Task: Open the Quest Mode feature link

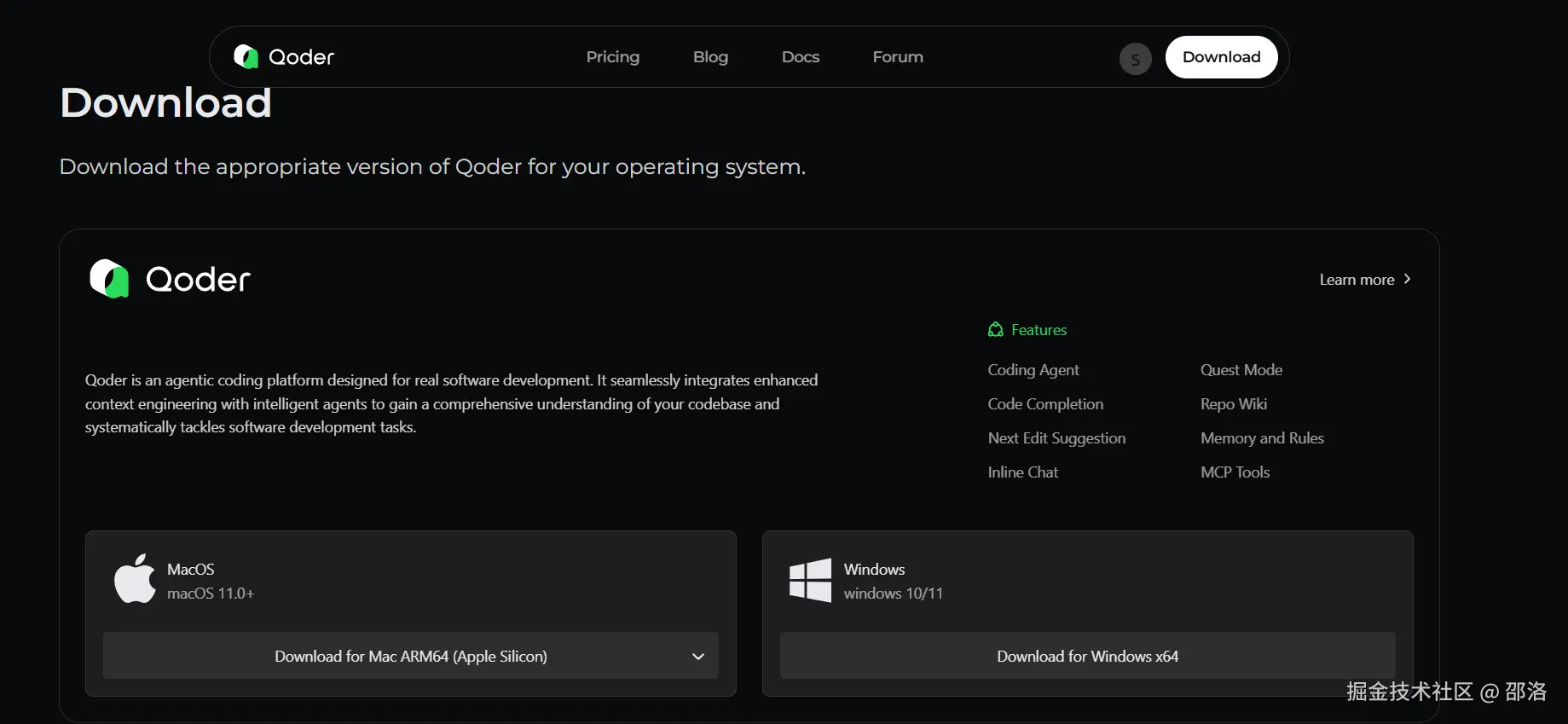Action: click(x=1241, y=370)
